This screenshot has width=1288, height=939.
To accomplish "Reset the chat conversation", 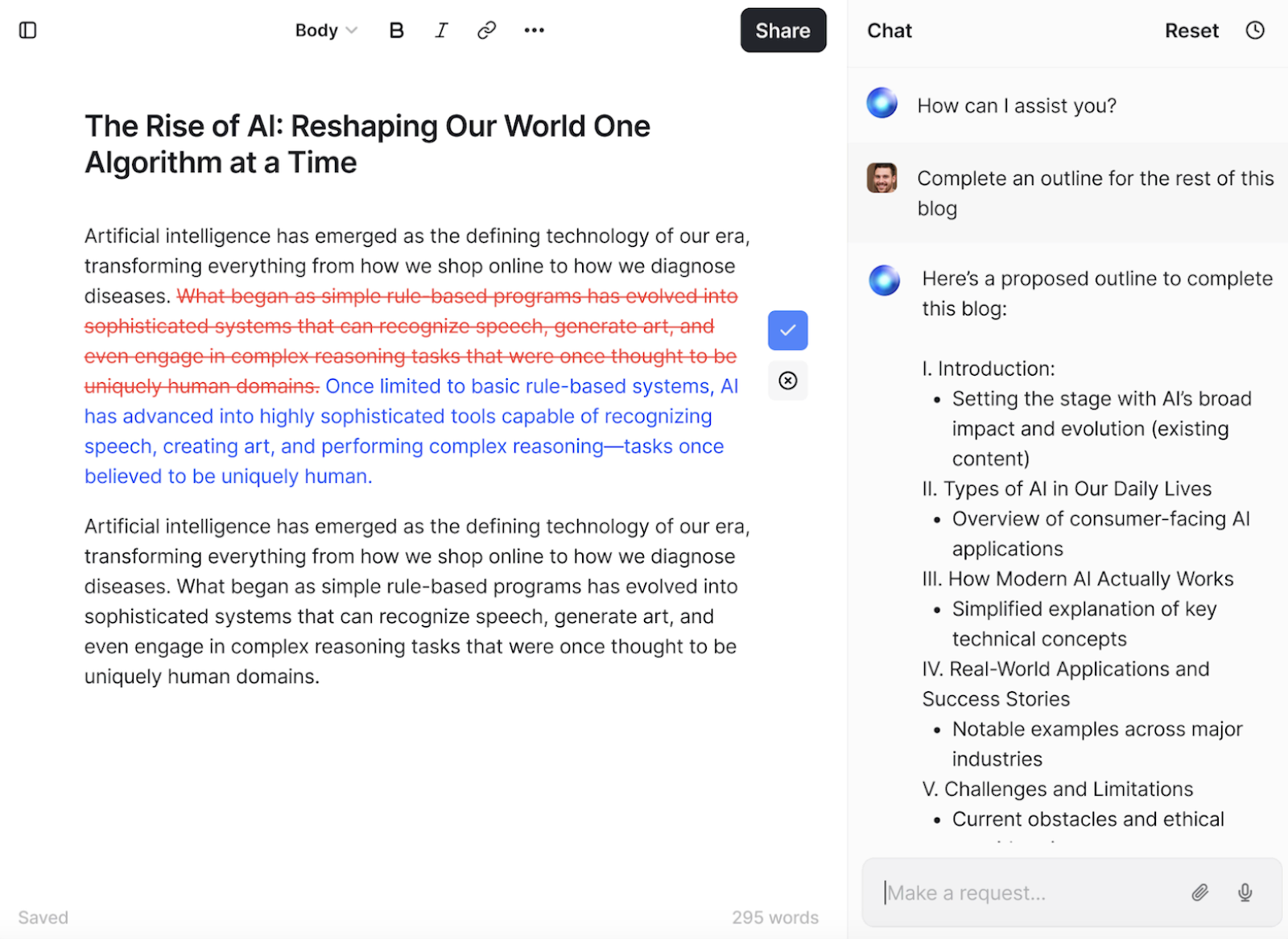I will 1191,30.
